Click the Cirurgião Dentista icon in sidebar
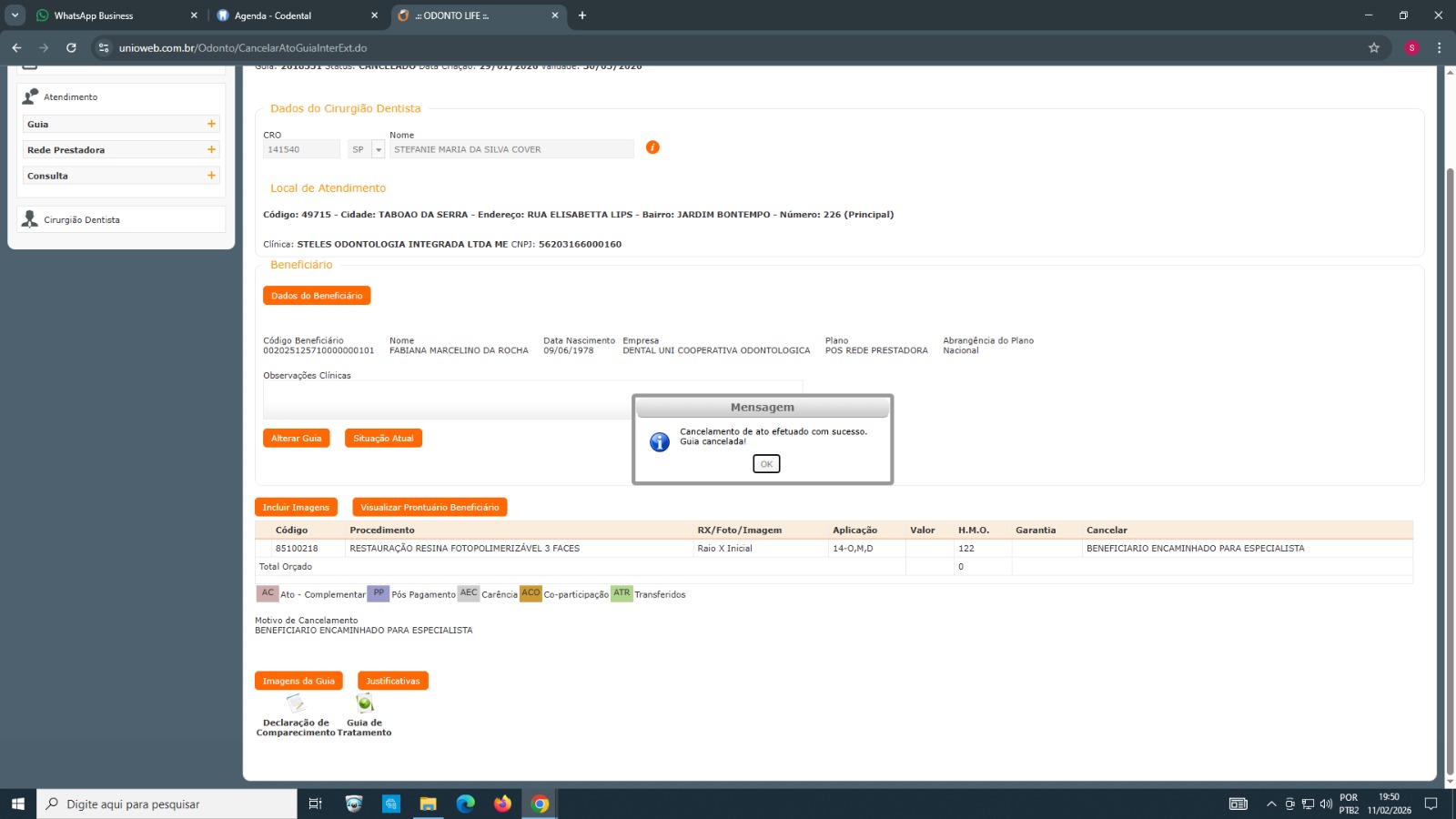Screen dimensions: 1456x819 click(30, 219)
